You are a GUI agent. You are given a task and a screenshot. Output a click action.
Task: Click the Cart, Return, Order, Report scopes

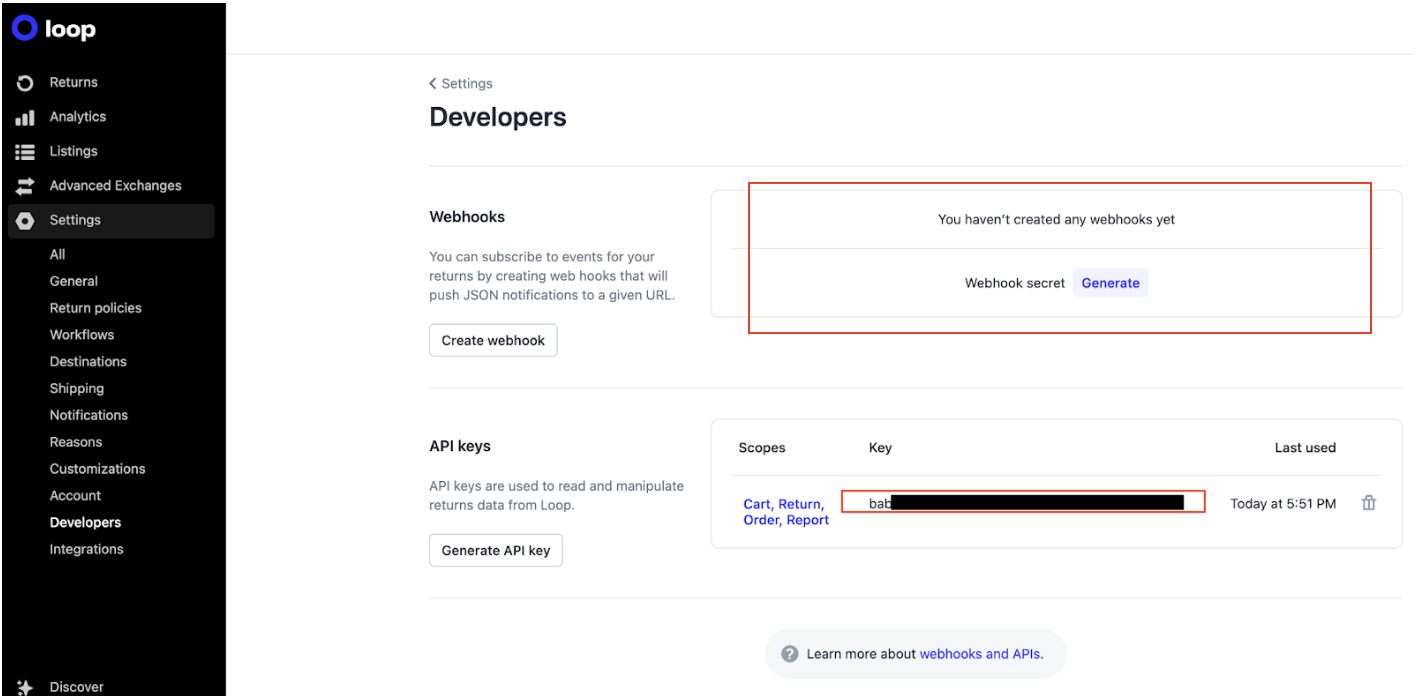click(x=786, y=512)
